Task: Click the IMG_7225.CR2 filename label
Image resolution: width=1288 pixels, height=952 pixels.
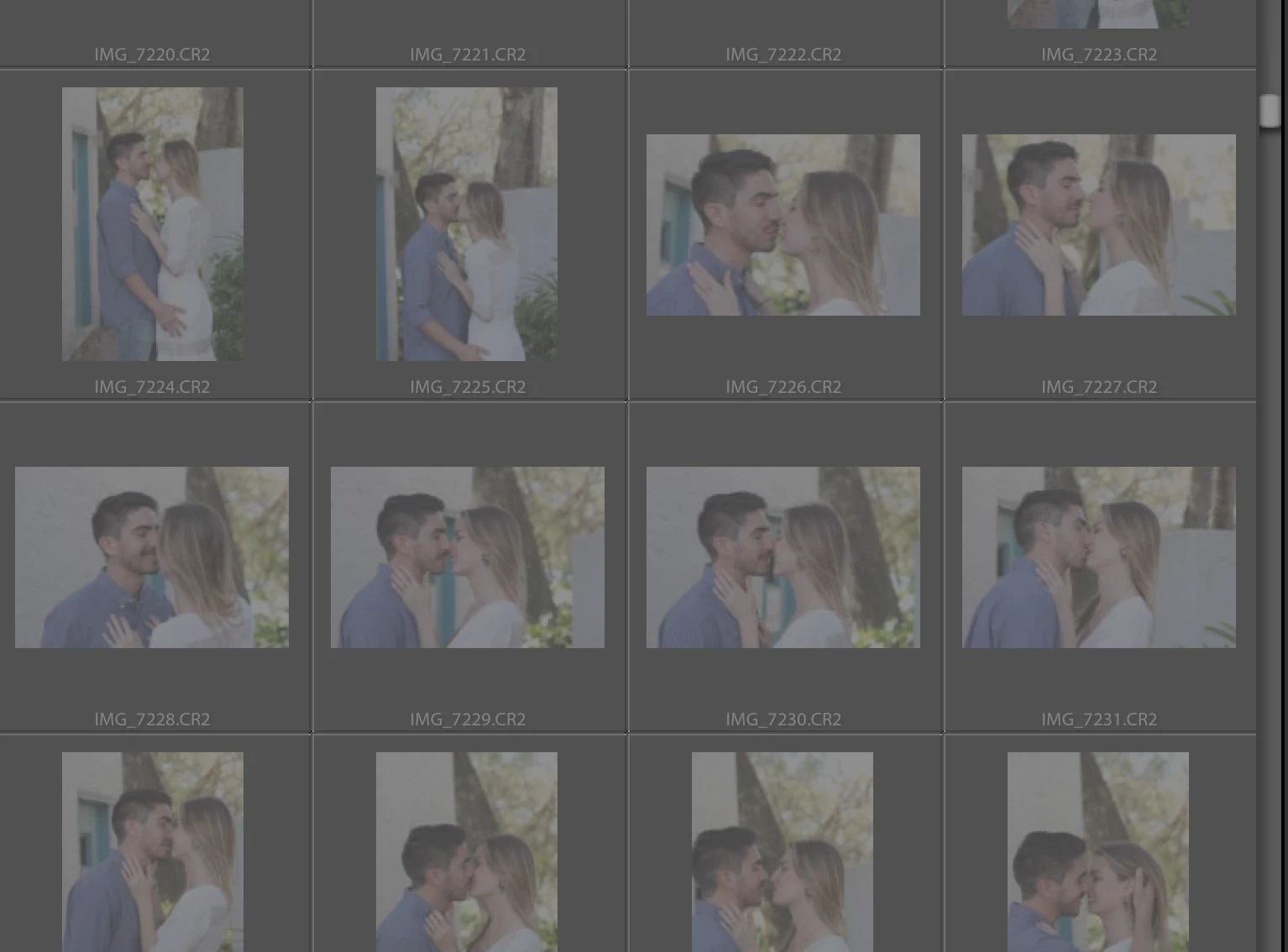Action: coord(468,387)
